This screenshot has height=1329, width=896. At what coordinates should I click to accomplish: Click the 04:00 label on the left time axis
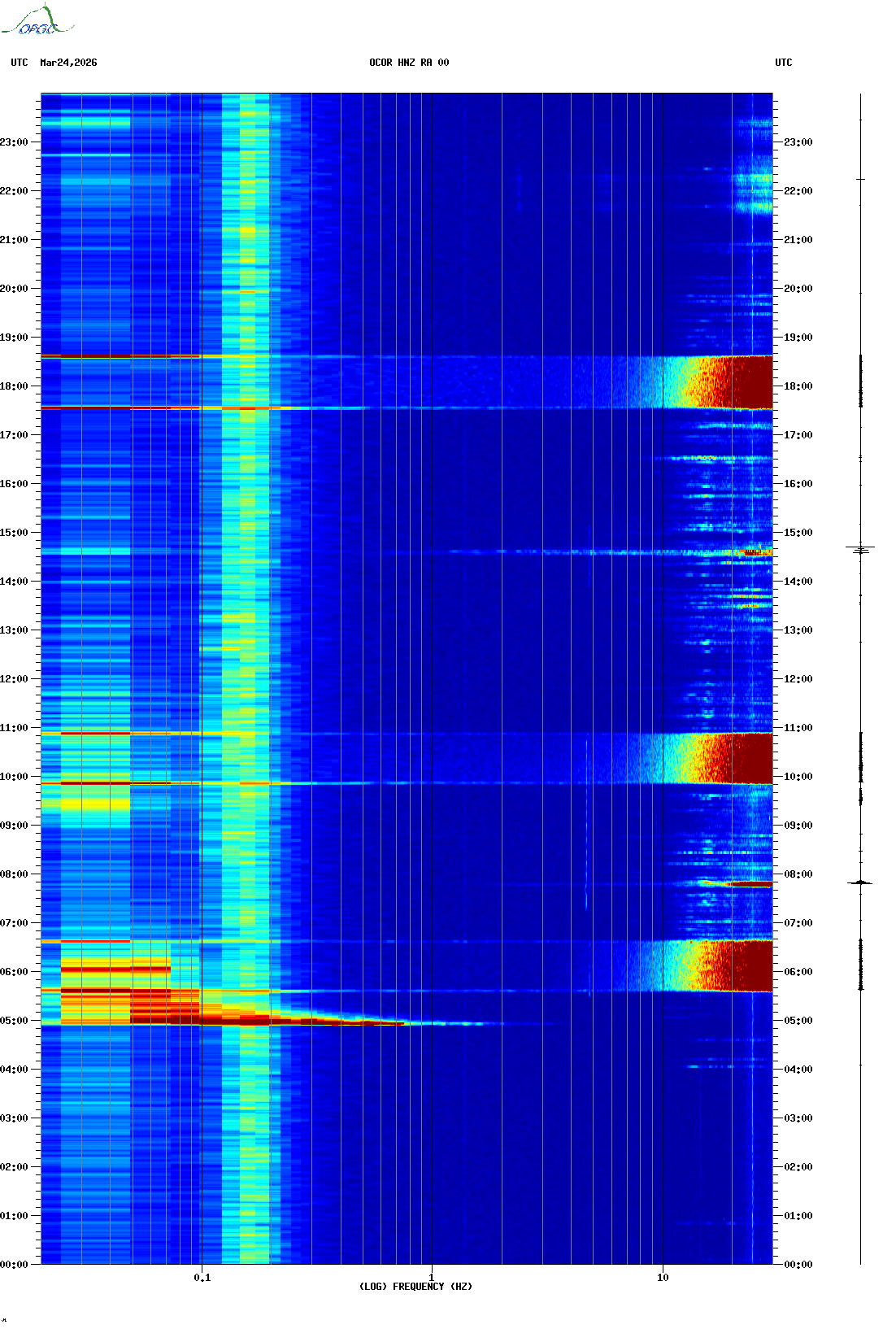point(14,1070)
